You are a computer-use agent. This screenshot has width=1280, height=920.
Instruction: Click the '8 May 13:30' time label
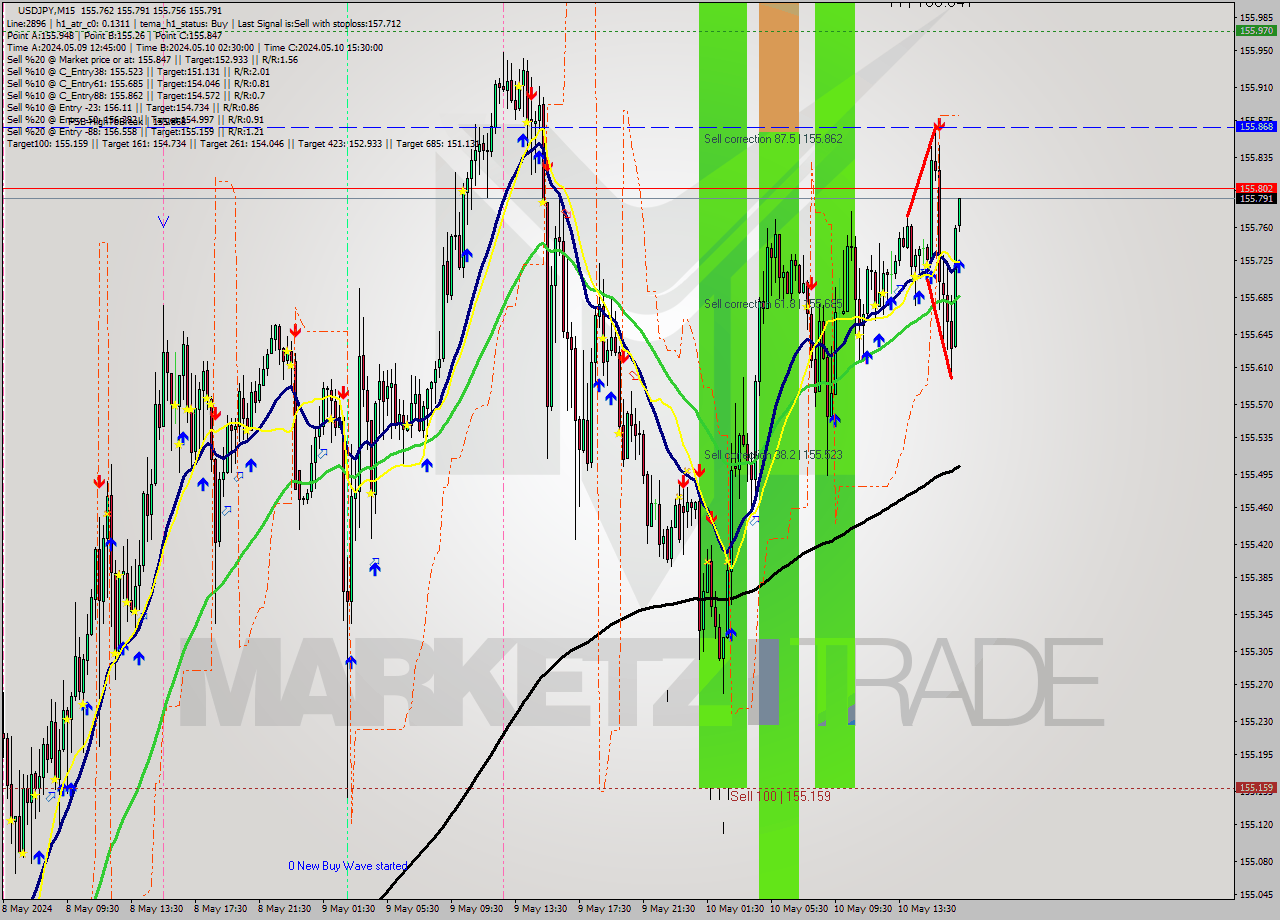[x=157, y=909]
